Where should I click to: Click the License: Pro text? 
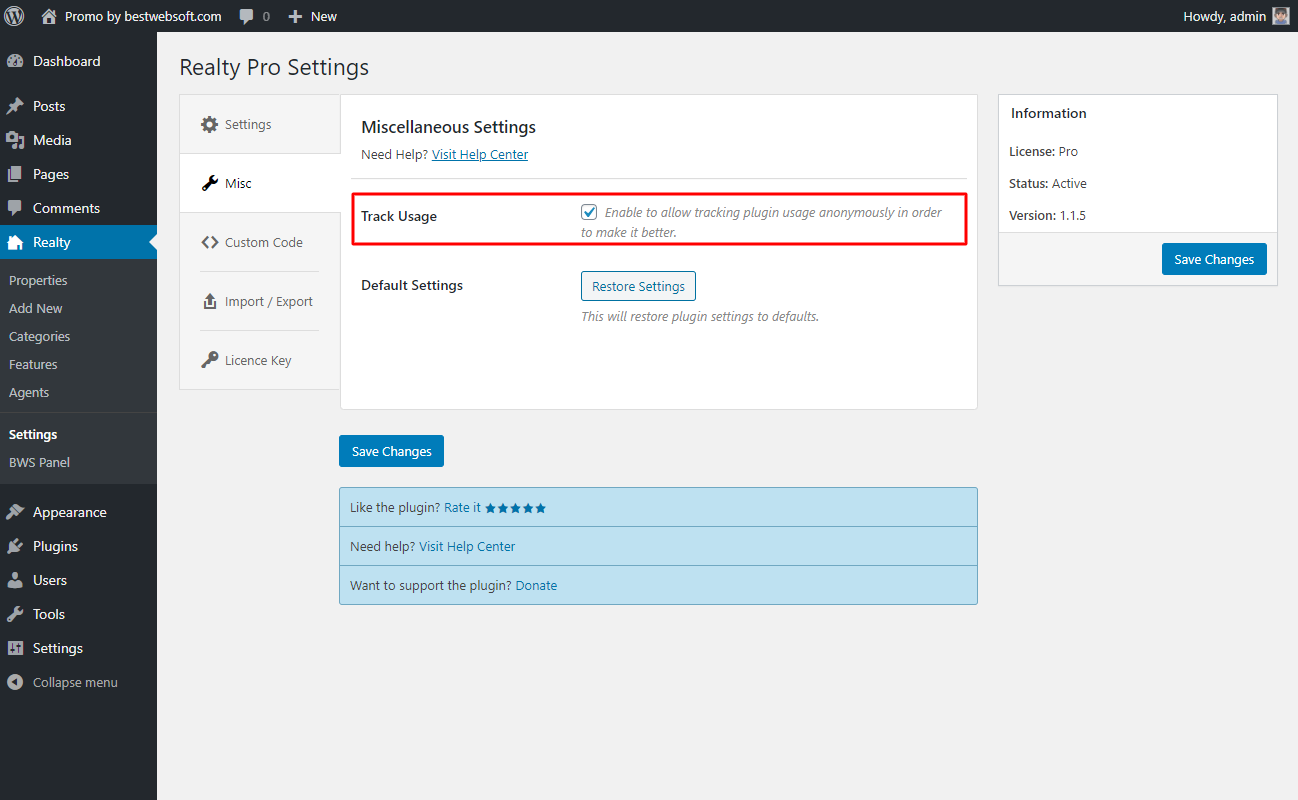(1044, 152)
